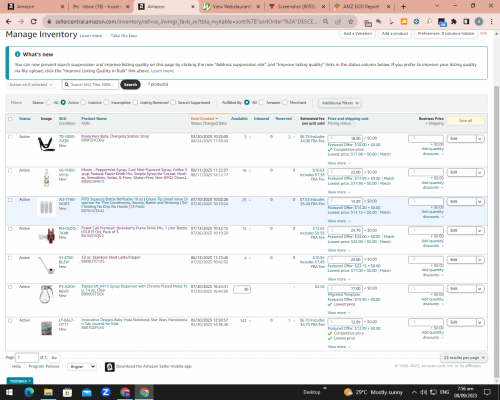Check the Strawberry Puree Drink Mix row checkbox
The image size is (500, 400).
10,229
